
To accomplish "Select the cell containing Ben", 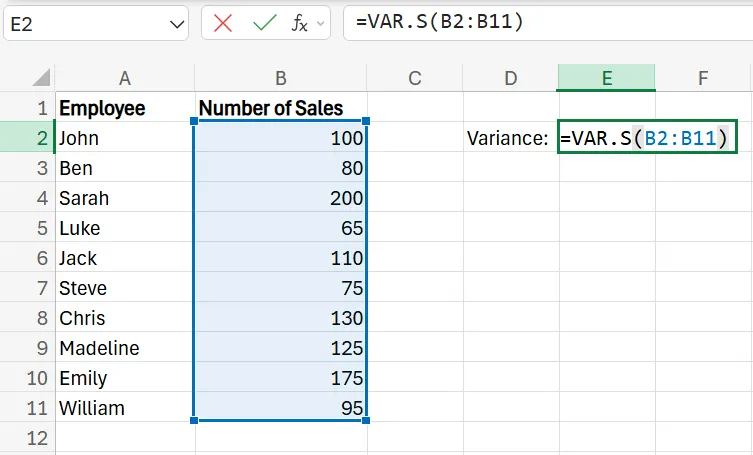I will coord(125,168).
